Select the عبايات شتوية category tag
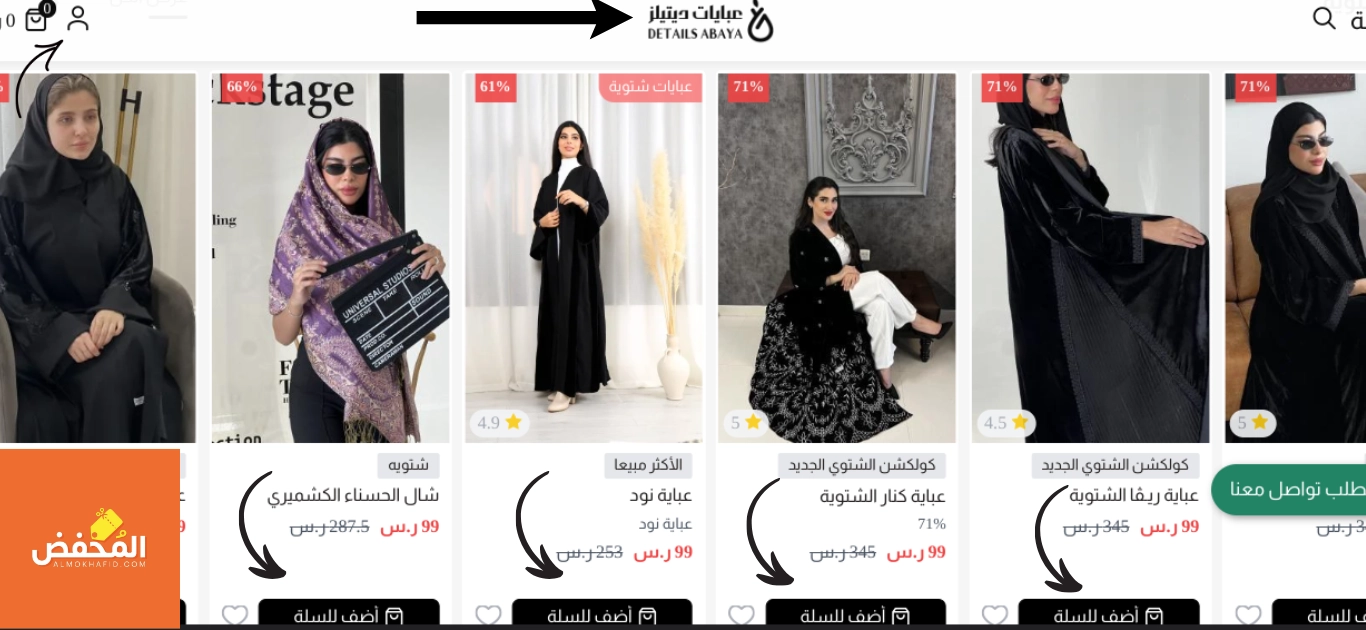The image size is (1366, 630). (x=651, y=87)
